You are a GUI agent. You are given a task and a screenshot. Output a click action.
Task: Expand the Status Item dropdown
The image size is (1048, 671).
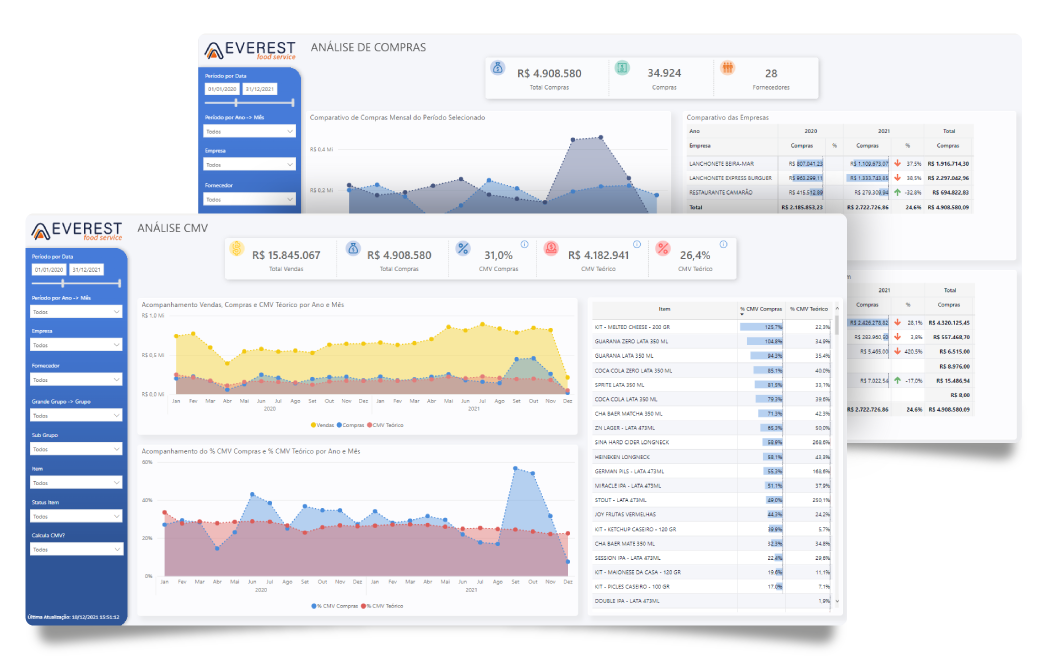[x=77, y=516]
